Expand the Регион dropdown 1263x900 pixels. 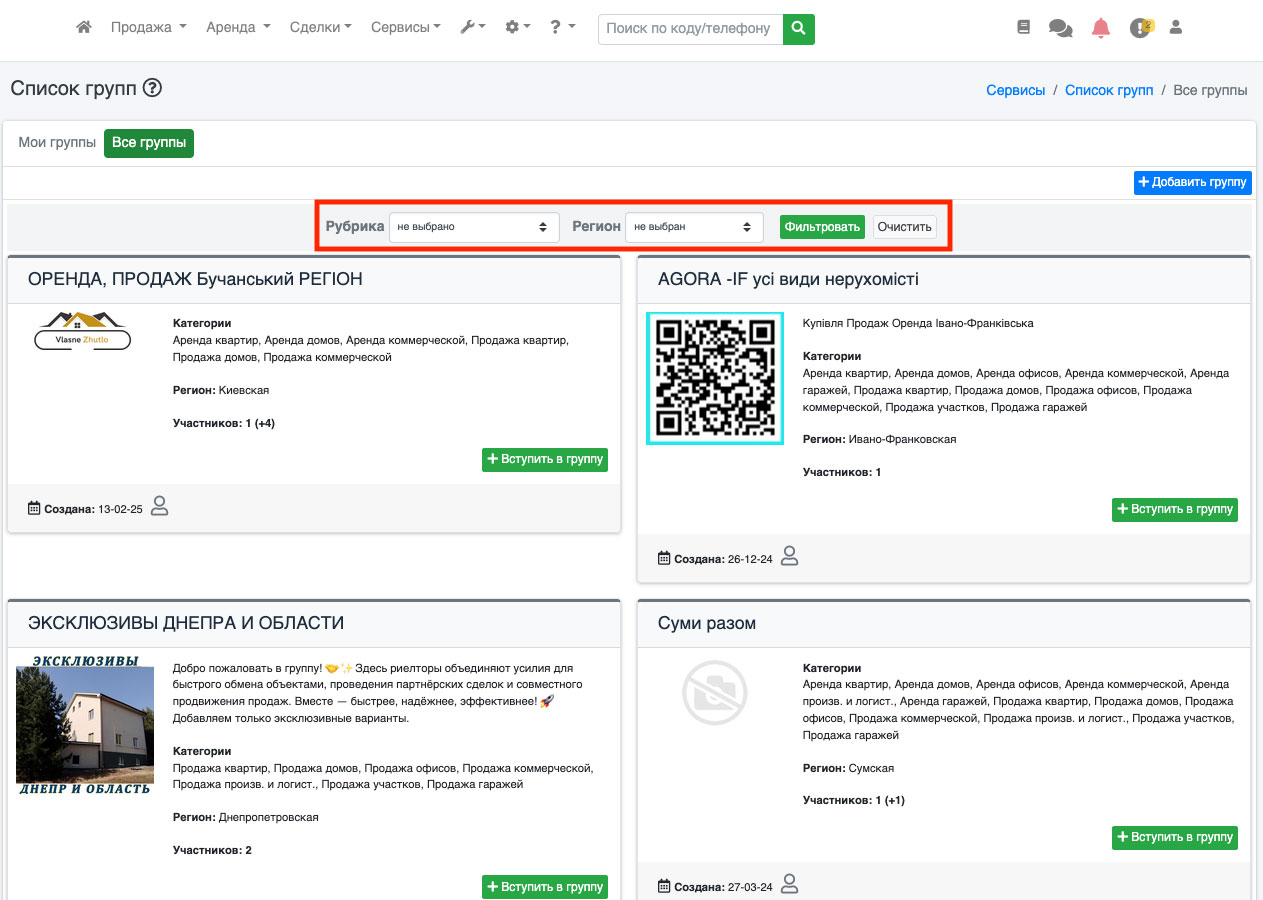point(693,227)
